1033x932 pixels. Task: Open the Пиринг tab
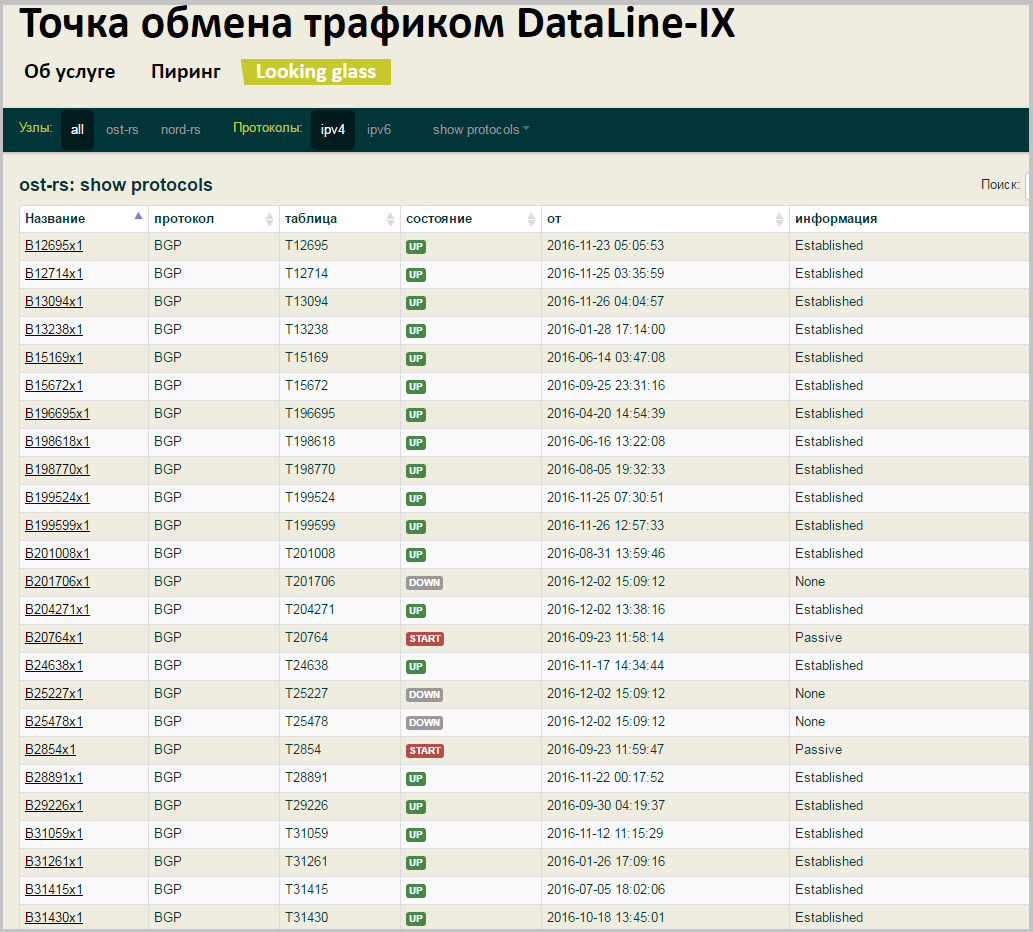186,72
